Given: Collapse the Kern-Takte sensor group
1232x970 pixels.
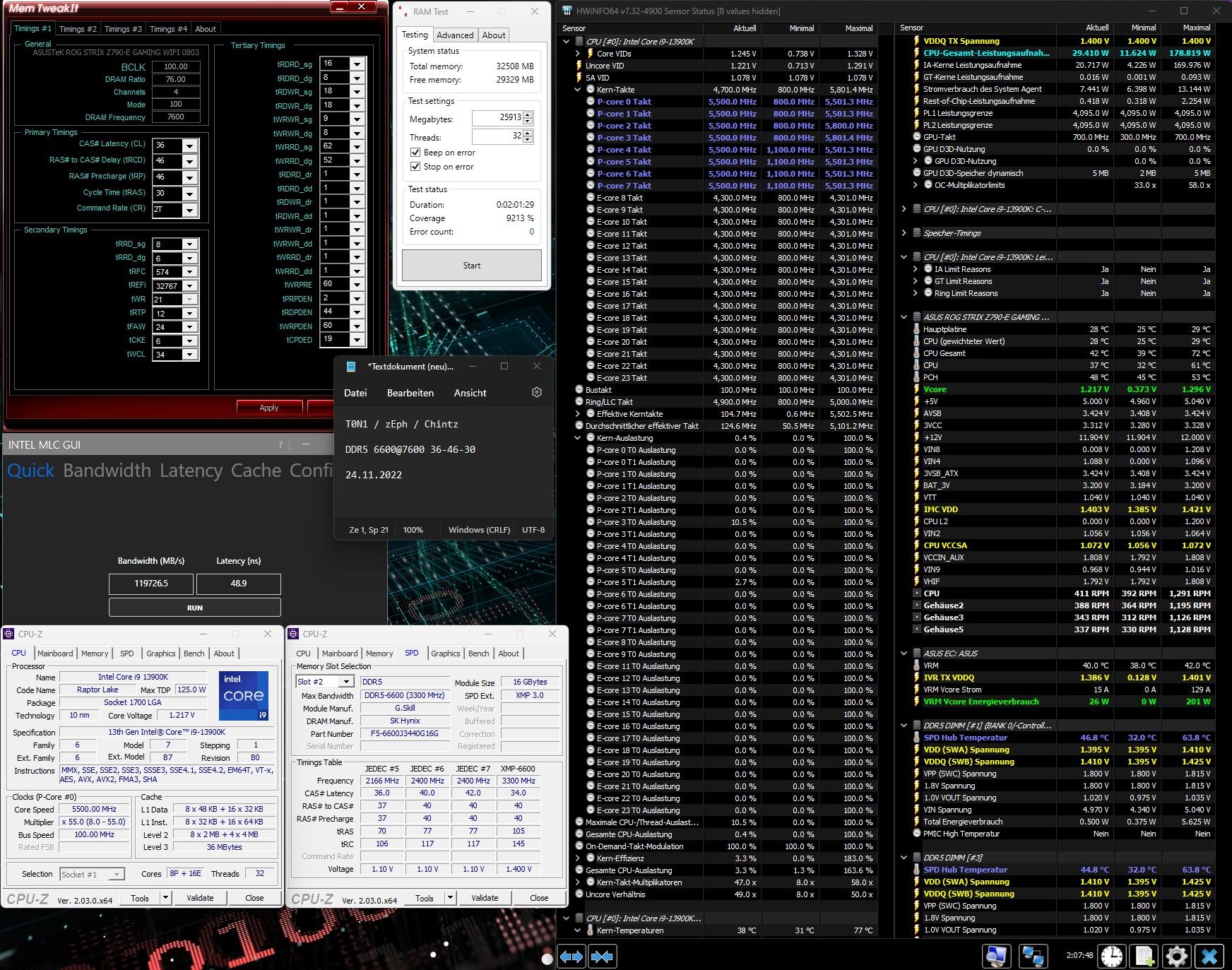Looking at the screenshot, I should pos(579,90).
